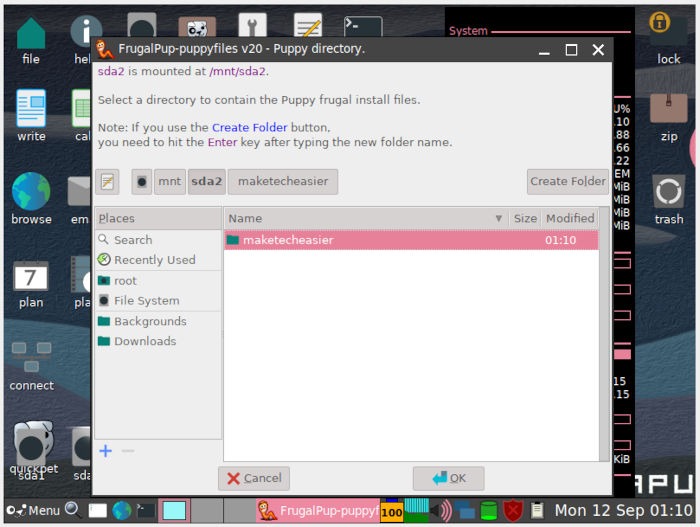
Task: Open the red firewall shield tray icon
Action: pyautogui.click(x=513, y=510)
